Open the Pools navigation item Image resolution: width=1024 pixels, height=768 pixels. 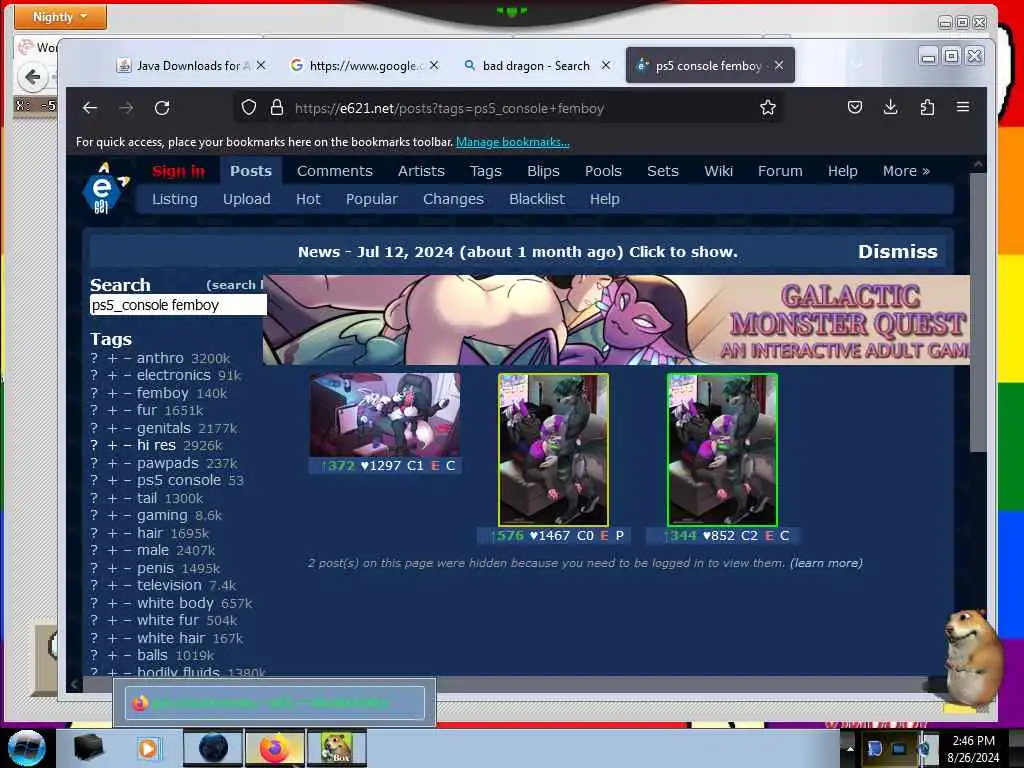(x=603, y=171)
